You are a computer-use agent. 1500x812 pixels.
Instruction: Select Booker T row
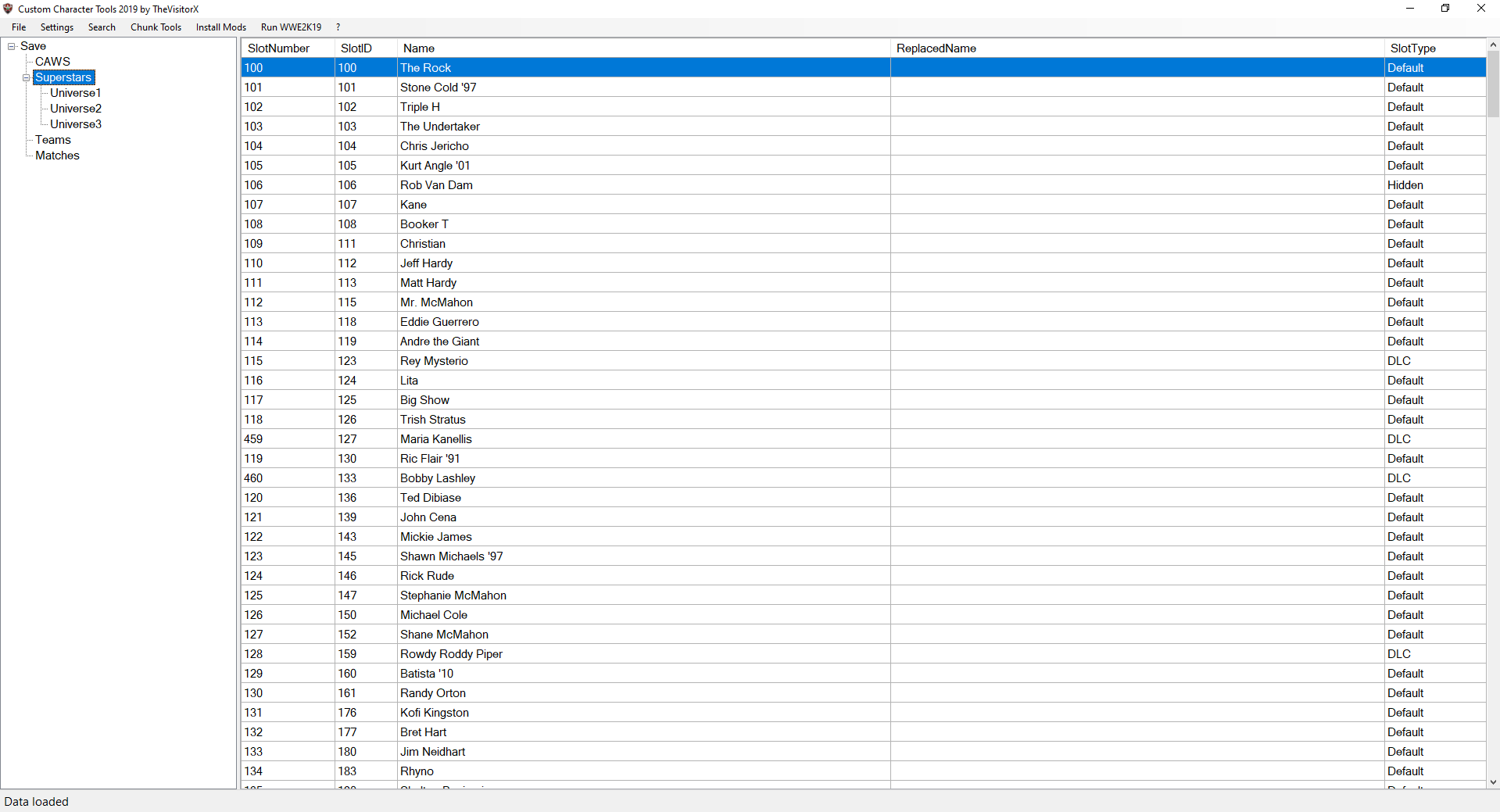[x=863, y=224]
